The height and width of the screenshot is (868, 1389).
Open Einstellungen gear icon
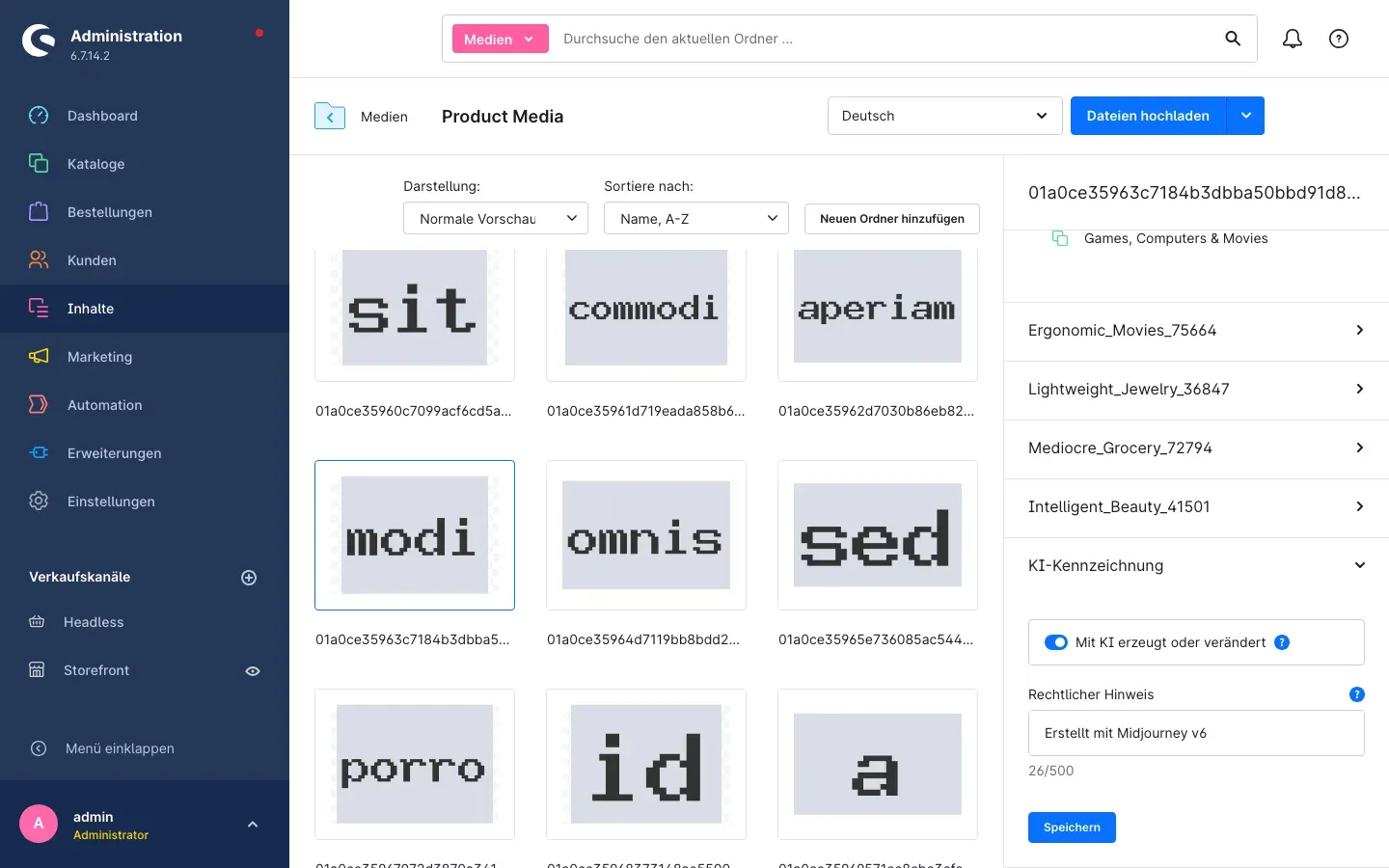39,502
